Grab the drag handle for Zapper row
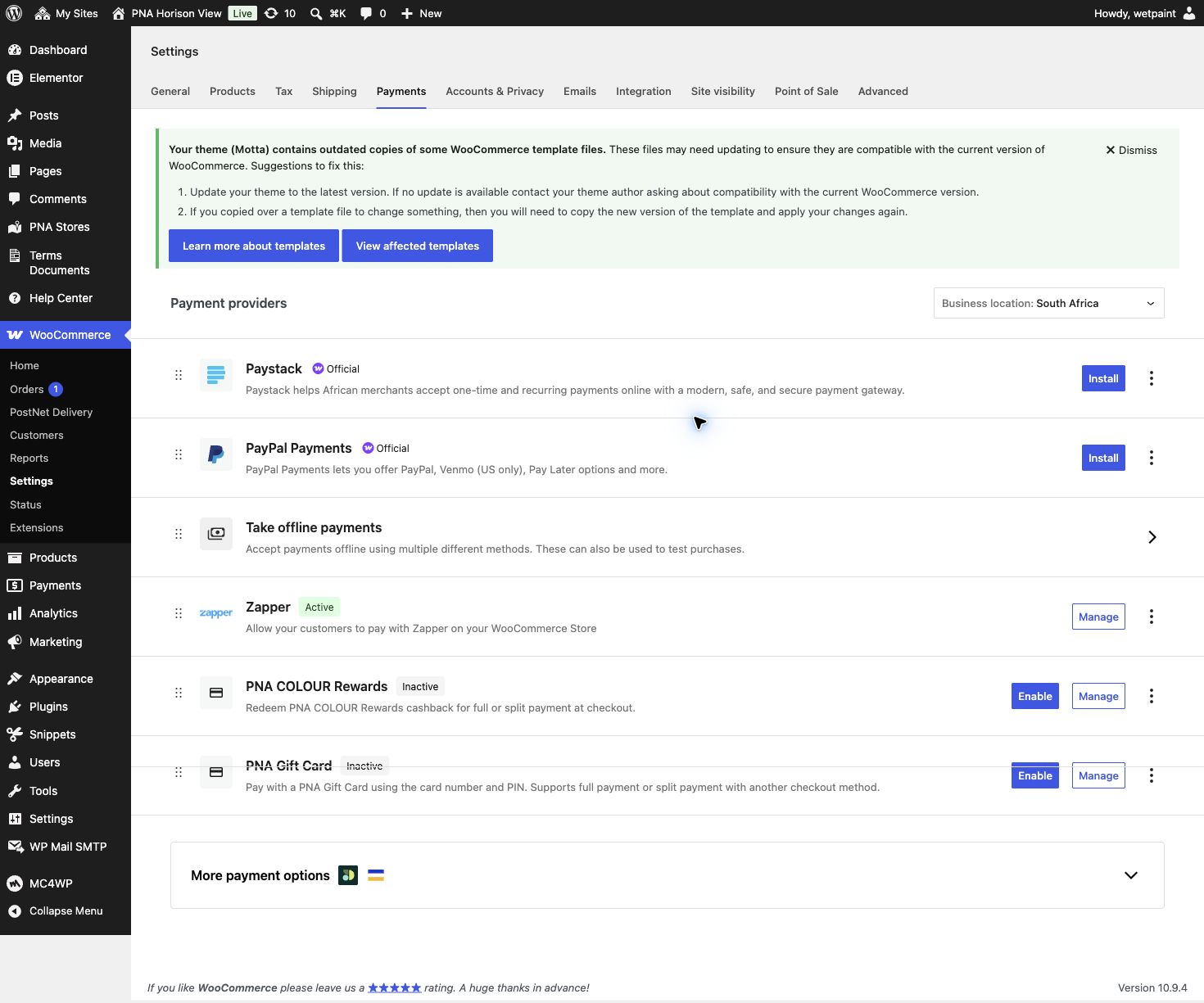Screen dimensions: 1204x1003 [x=179, y=613]
